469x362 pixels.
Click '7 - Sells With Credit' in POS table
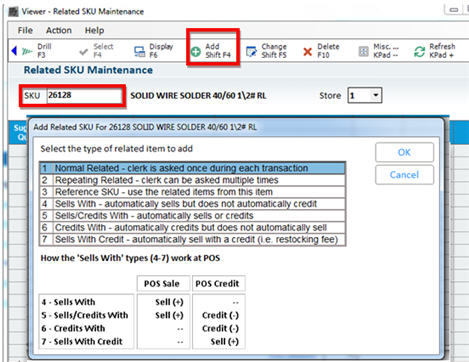click(82, 342)
